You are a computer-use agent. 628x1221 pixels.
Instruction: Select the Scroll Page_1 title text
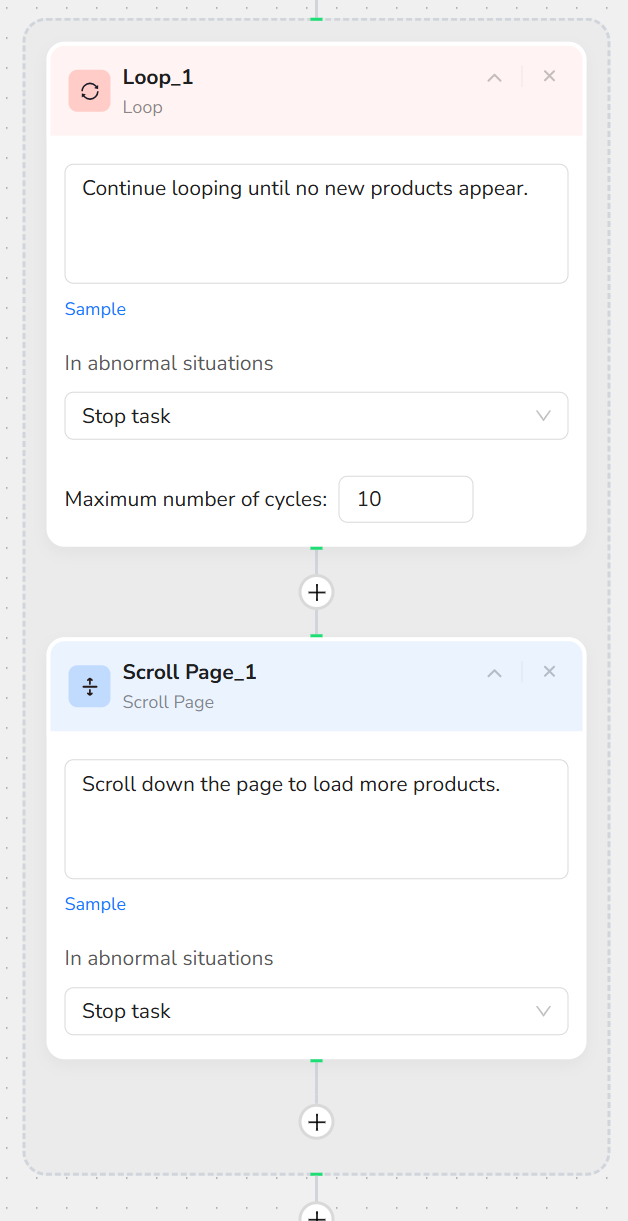pyautogui.click(x=189, y=672)
